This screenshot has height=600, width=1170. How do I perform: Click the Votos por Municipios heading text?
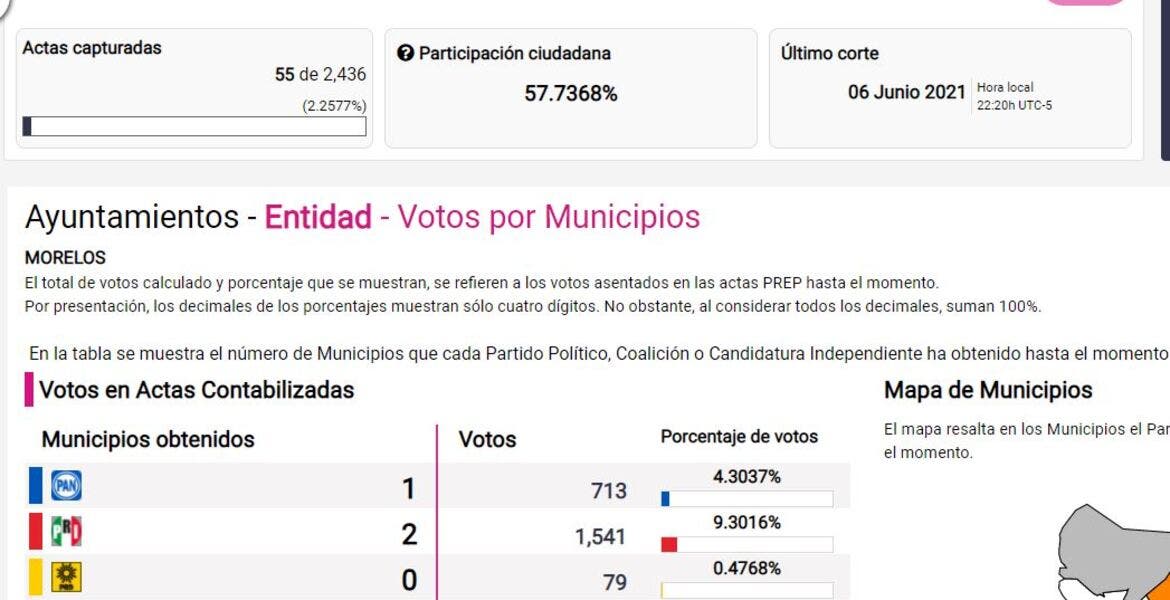tap(549, 217)
